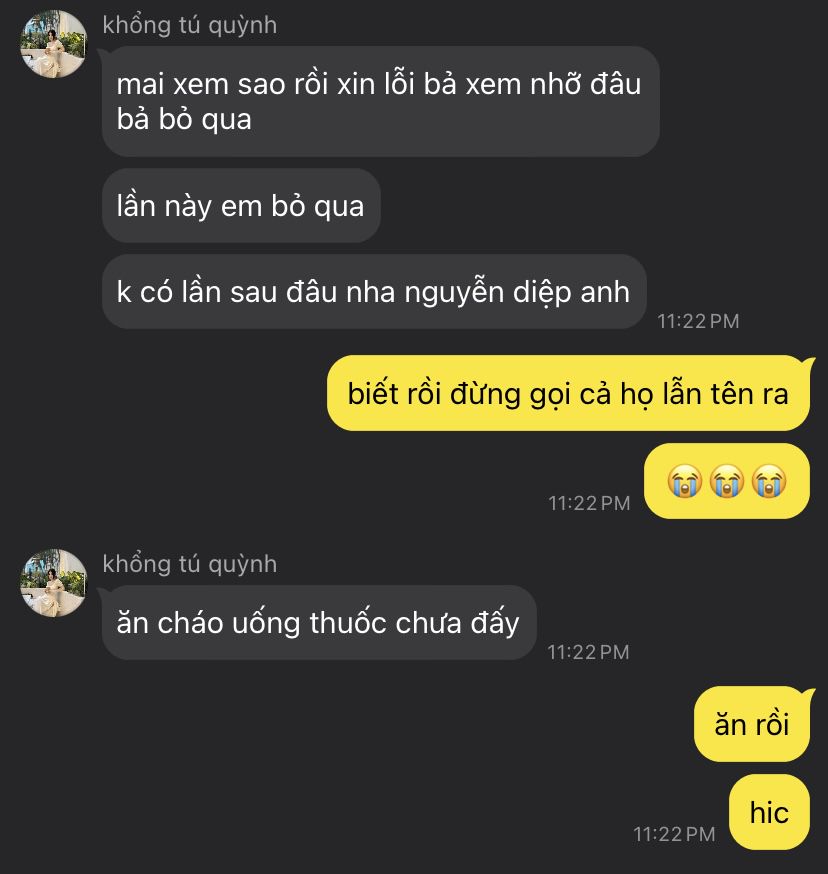Tap the avatar beside the 'ăn cháo' message

[54, 583]
